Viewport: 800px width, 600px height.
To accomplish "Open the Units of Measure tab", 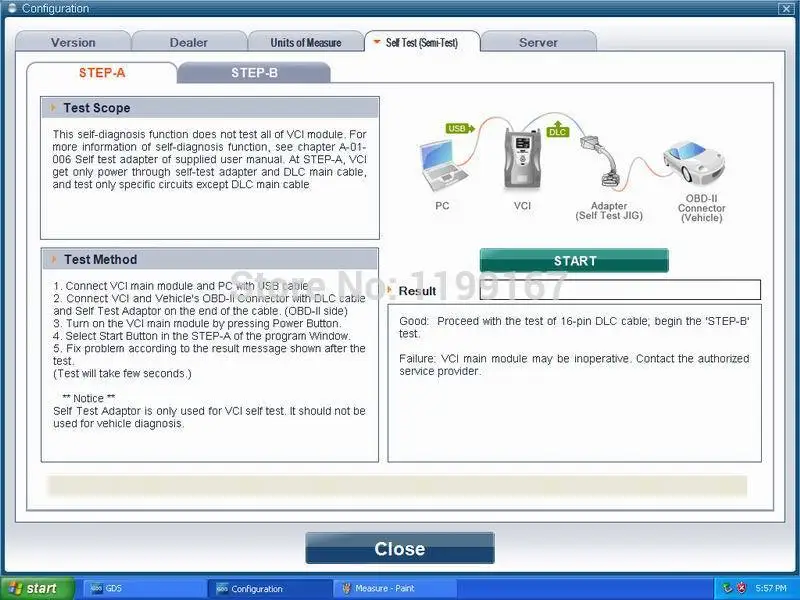I will point(305,42).
